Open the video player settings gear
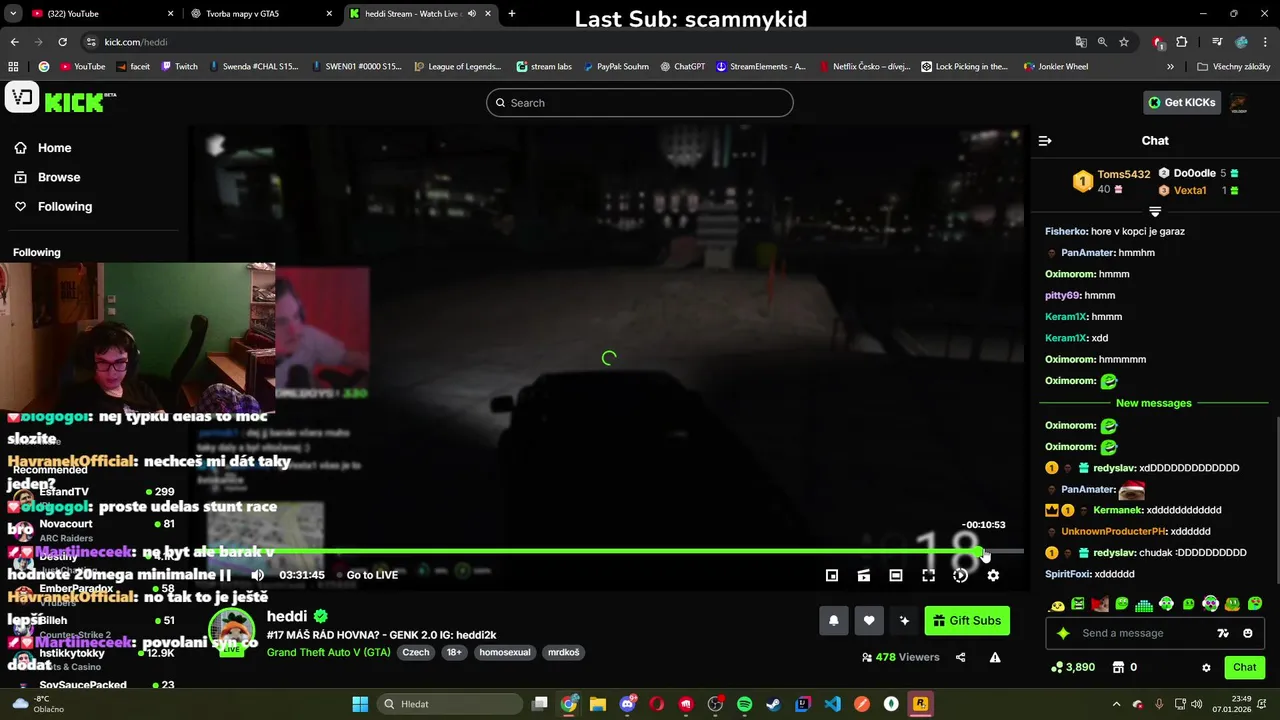This screenshot has height=720, width=1280. pyautogui.click(x=993, y=575)
